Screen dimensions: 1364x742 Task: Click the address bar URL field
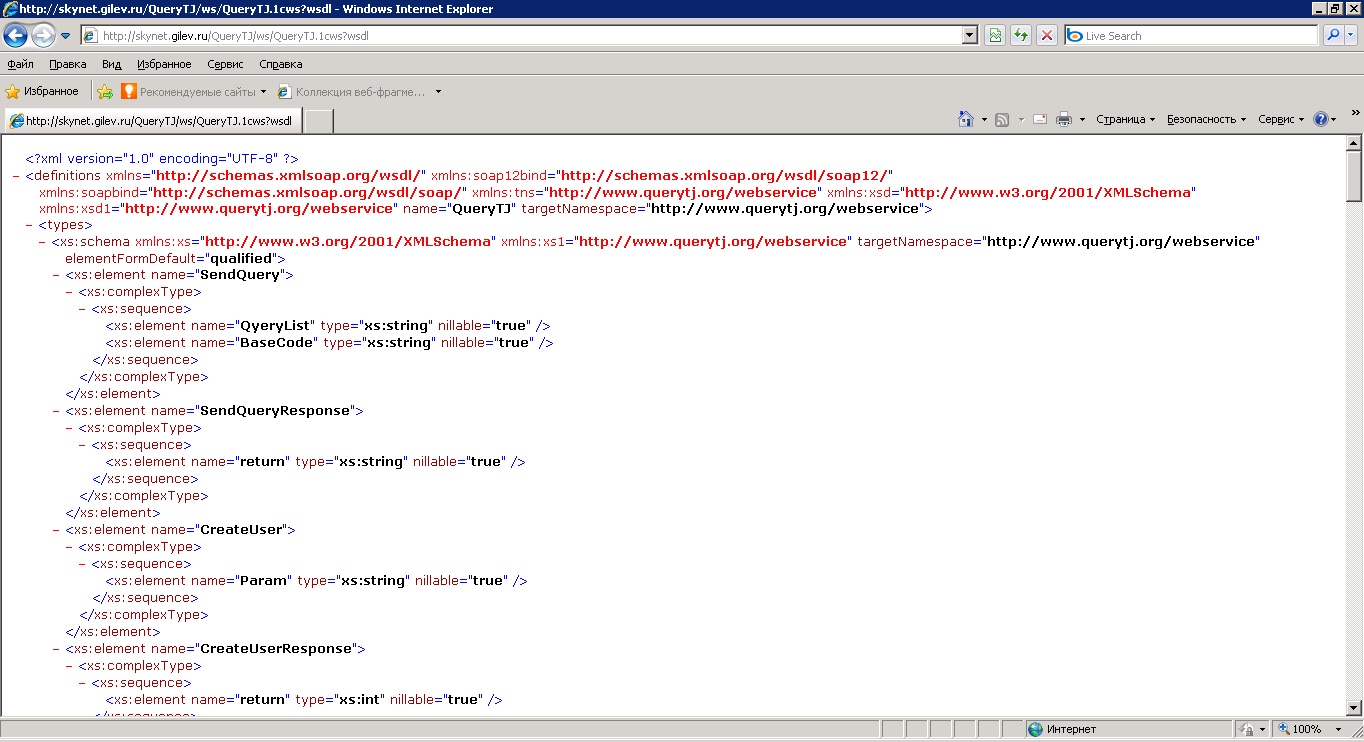coord(520,36)
